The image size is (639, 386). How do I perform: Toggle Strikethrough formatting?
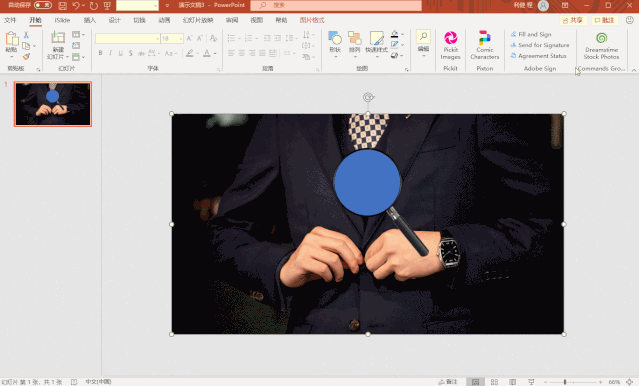pyautogui.click(x=141, y=53)
